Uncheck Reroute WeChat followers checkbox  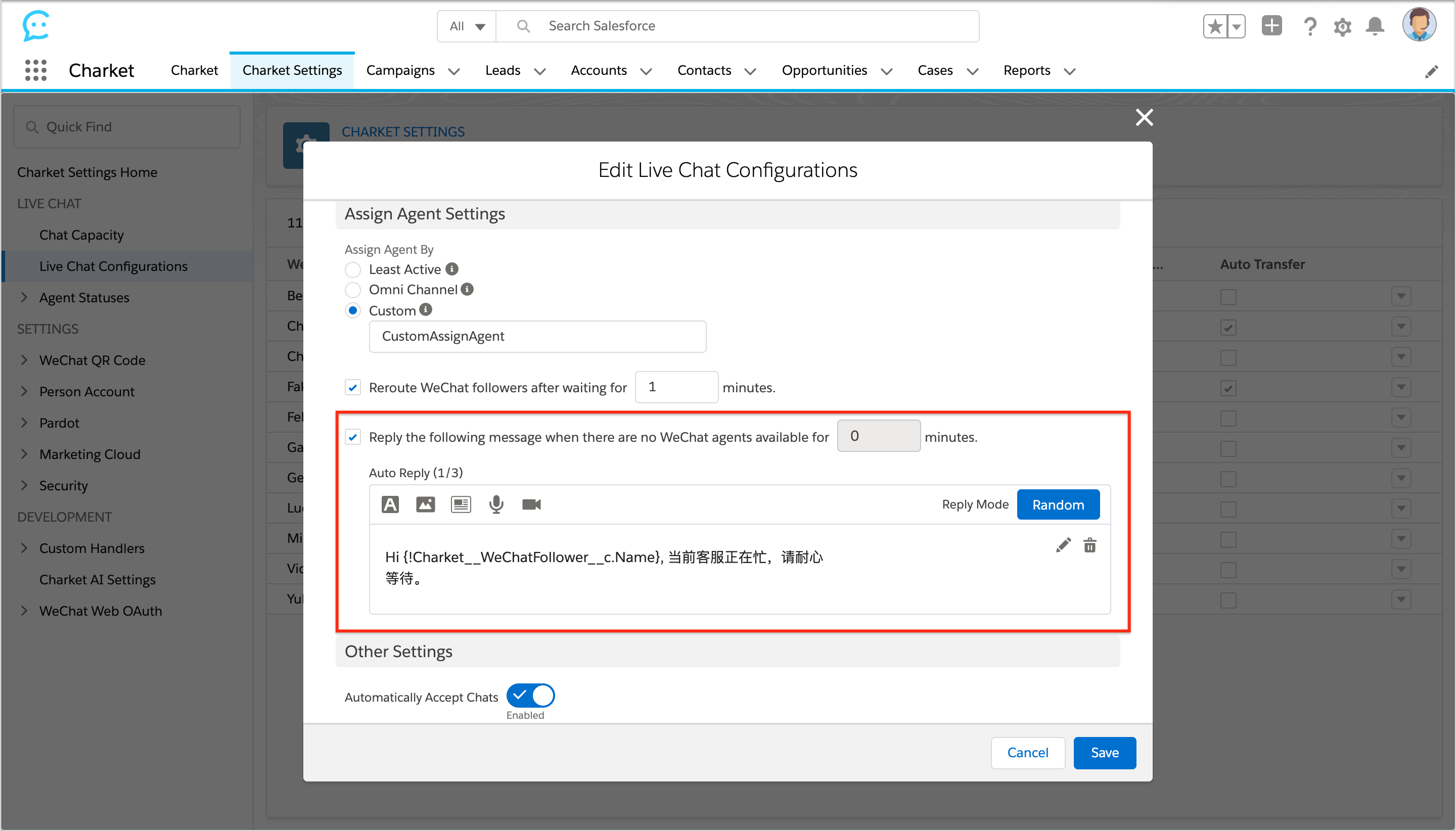tap(353, 388)
